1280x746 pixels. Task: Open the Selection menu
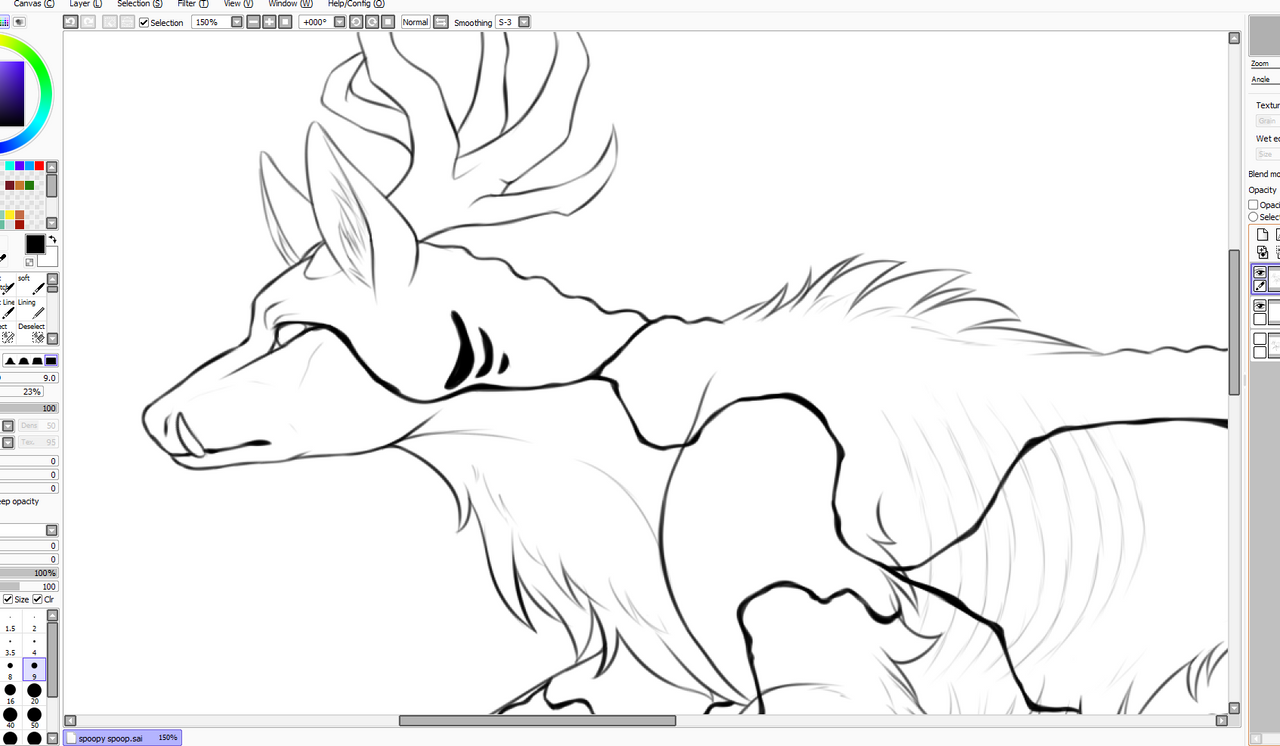click(140, 4)
